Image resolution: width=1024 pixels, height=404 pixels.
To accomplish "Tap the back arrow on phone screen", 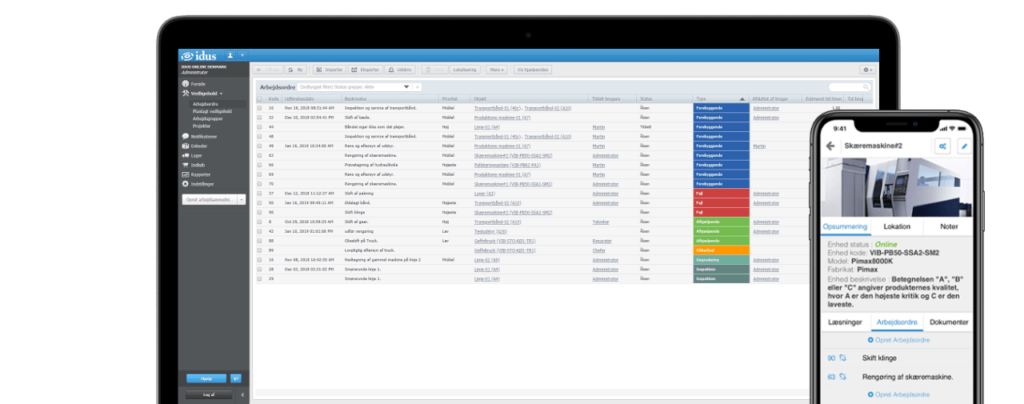I will [831, 146].
